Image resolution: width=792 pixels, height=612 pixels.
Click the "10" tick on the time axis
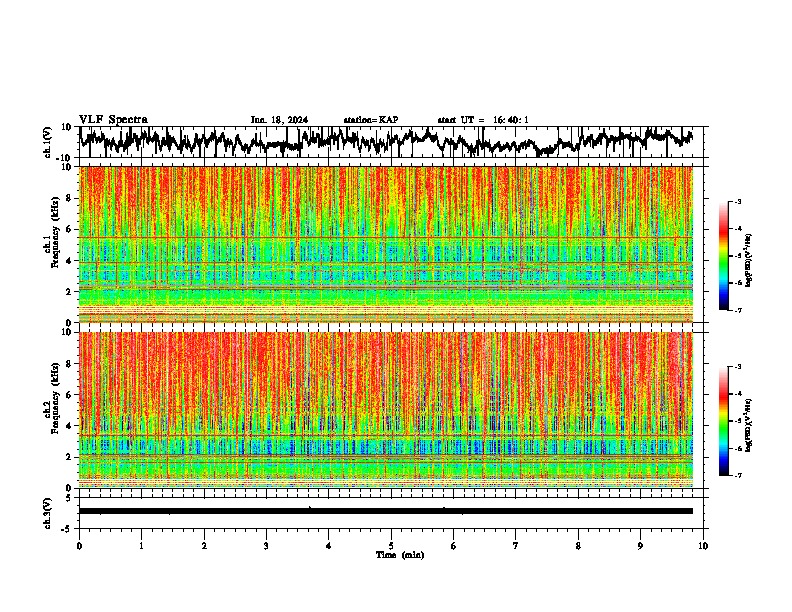(703, 546)
